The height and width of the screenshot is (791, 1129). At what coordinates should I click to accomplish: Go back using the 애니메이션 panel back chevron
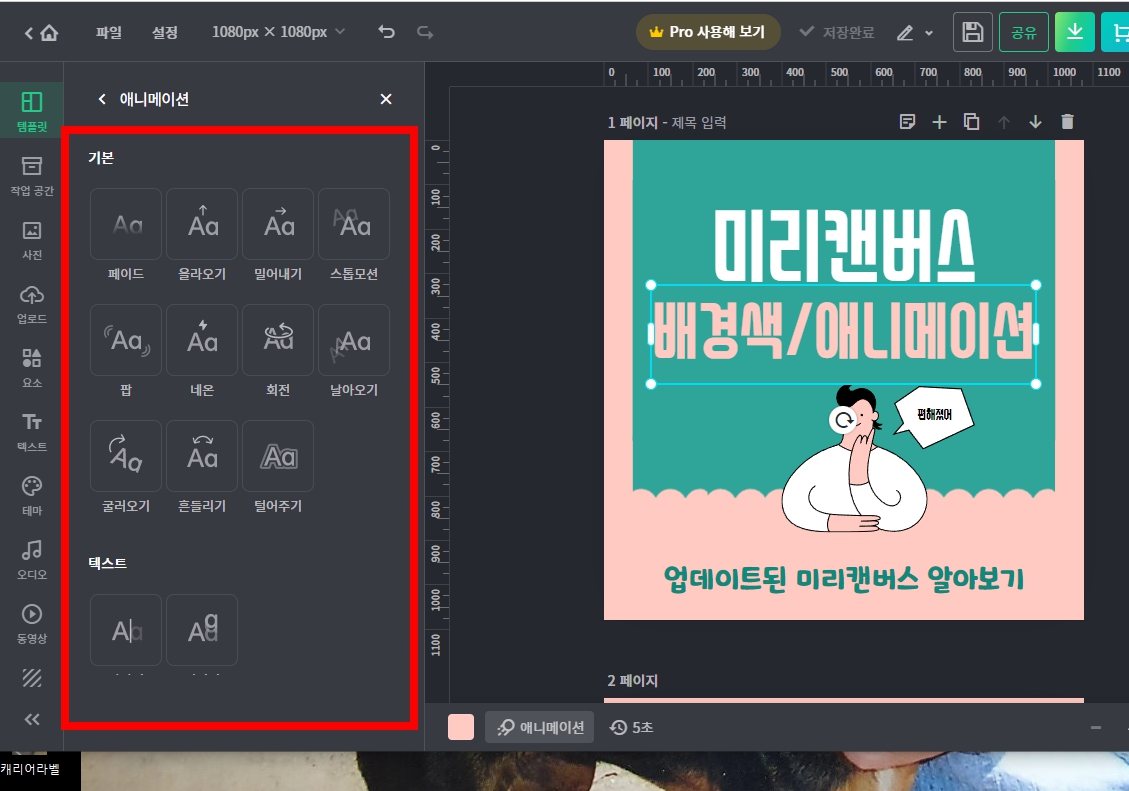click(x=100, y=99)
